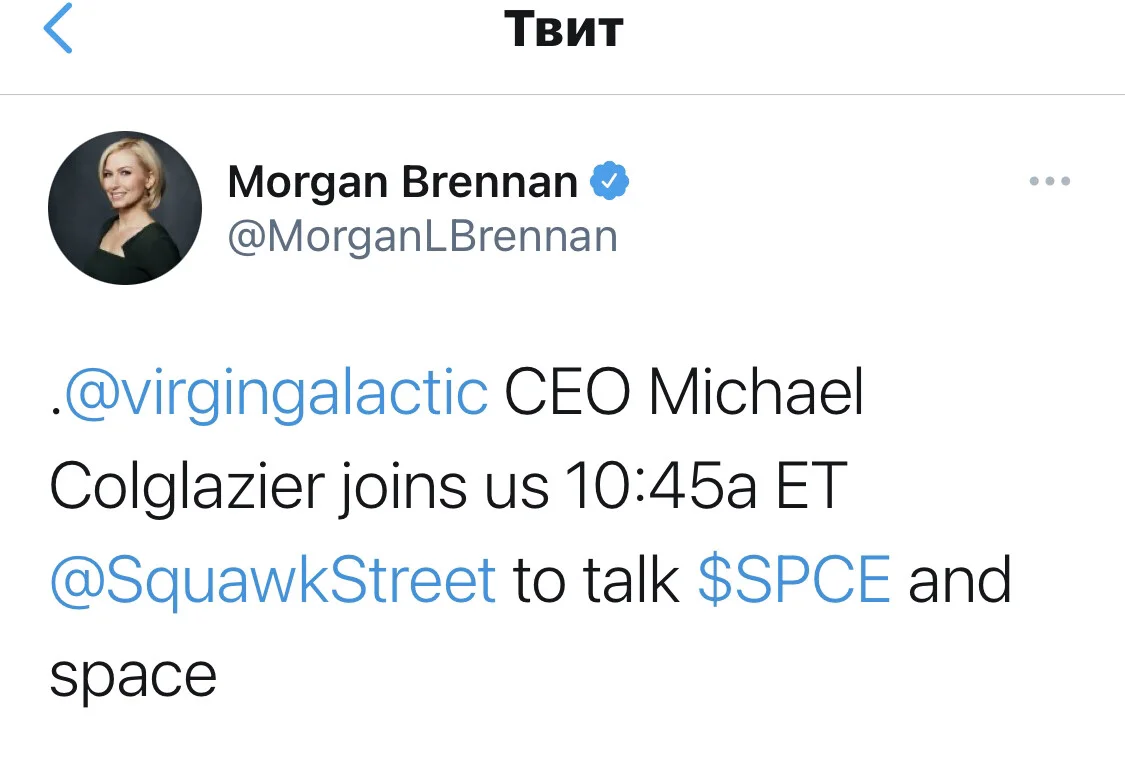Tap the blue verified badge
The image size is (1125, 773).
609,181
